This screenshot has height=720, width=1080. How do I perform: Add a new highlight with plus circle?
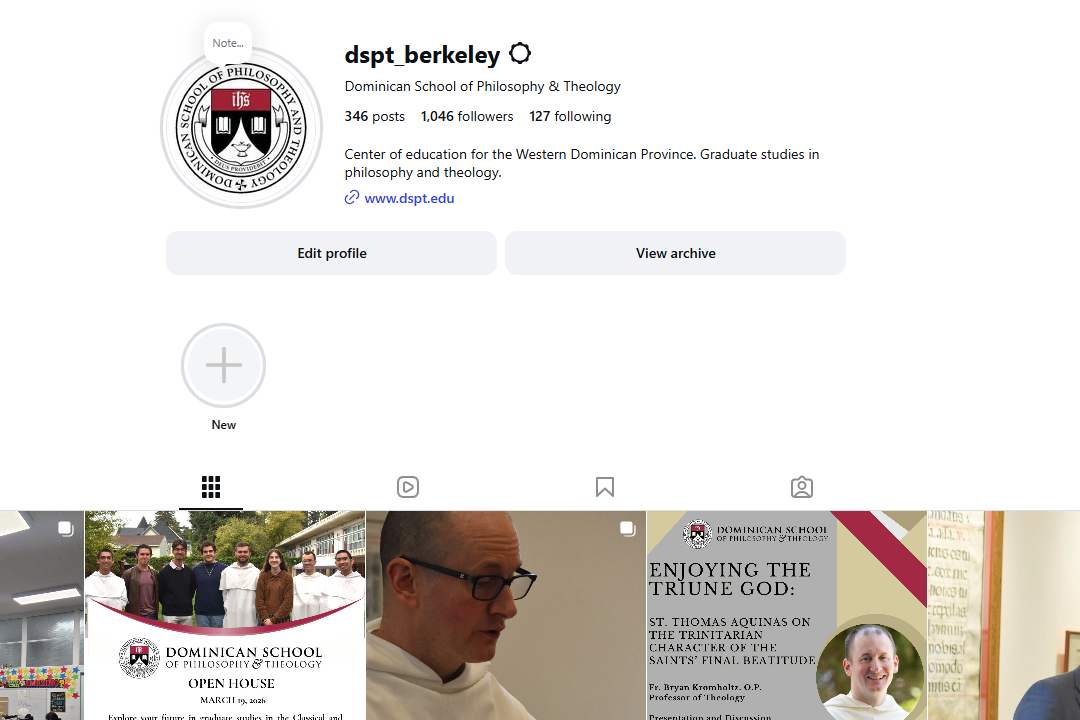[223, 365]
